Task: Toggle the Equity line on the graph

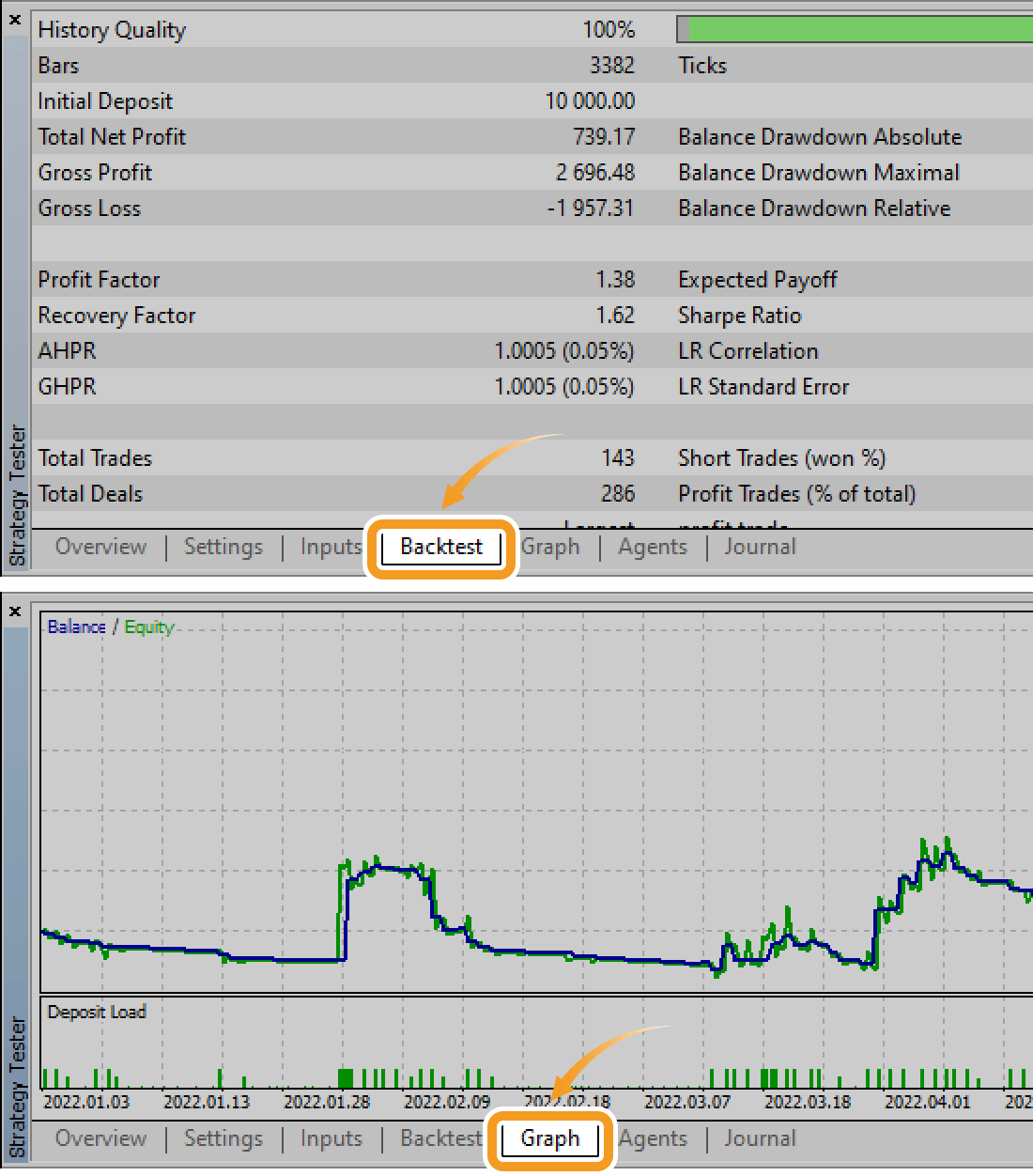Action: click(x=148, y=627)
